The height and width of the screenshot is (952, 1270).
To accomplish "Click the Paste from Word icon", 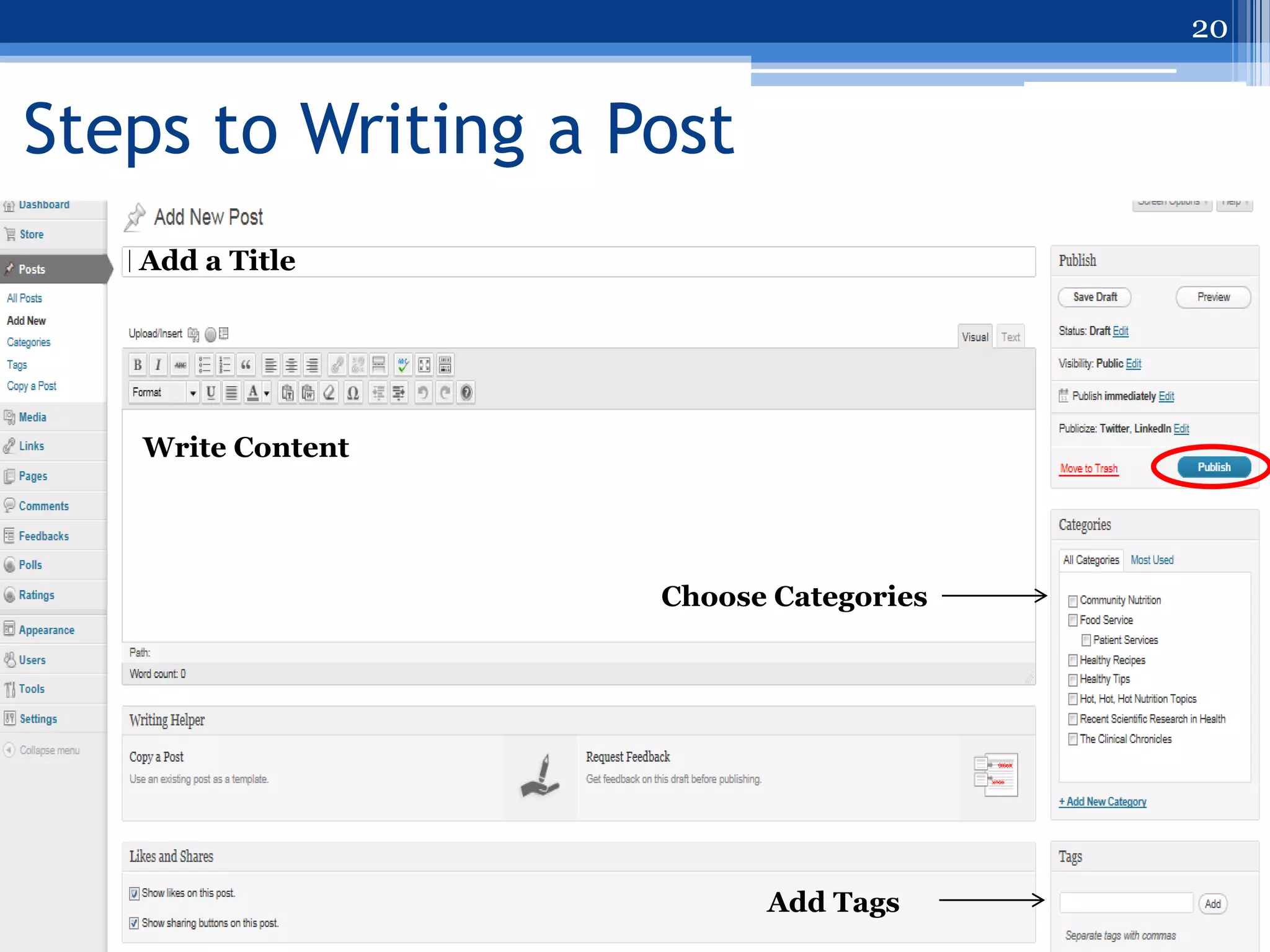I will [x=308, y=393].
